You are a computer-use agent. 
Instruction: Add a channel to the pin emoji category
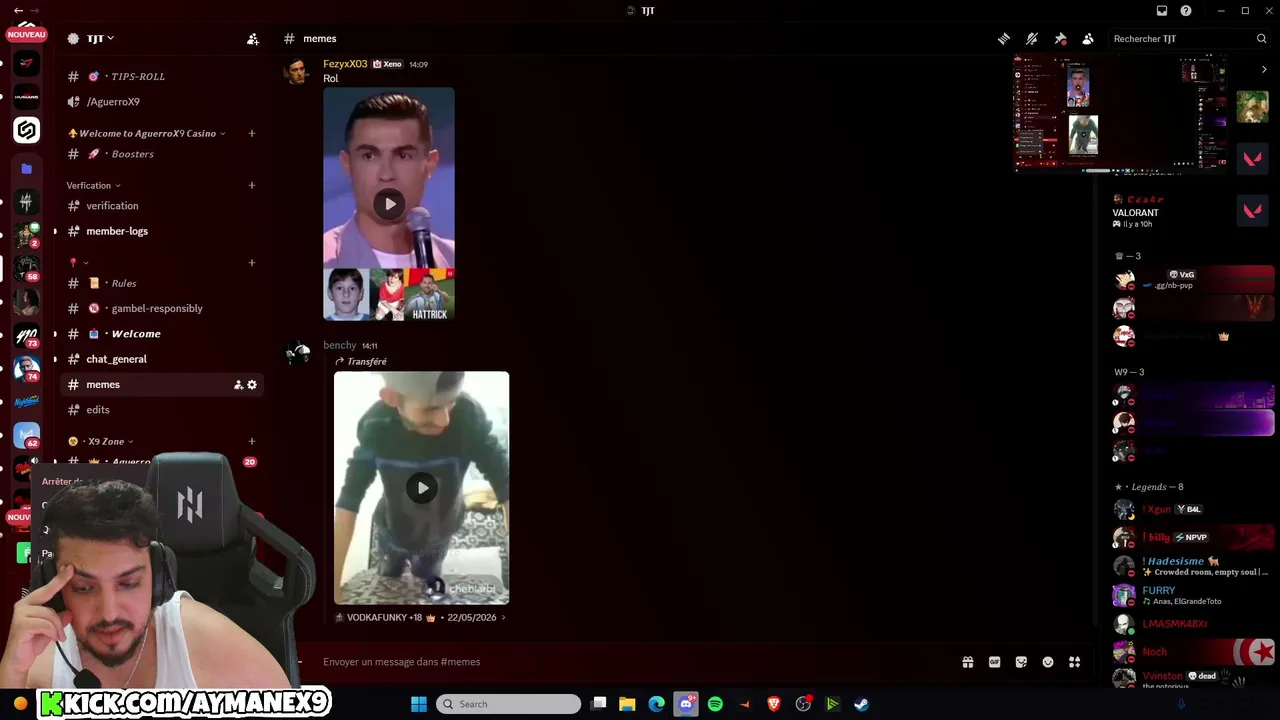(x=252, y=262)
